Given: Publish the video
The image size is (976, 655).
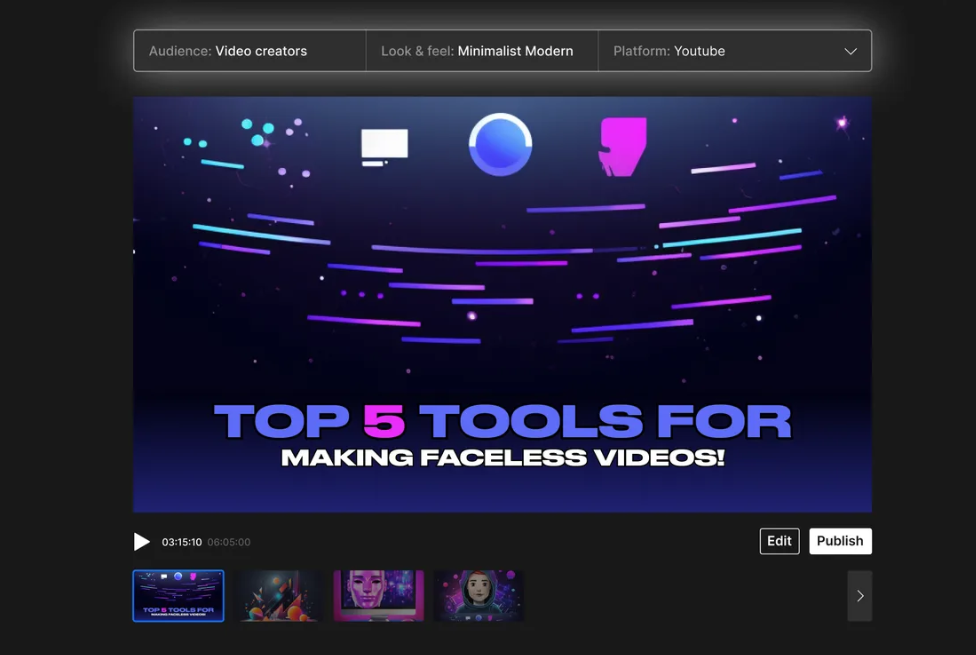Looking at the screenshot, I should pos(840,541).
